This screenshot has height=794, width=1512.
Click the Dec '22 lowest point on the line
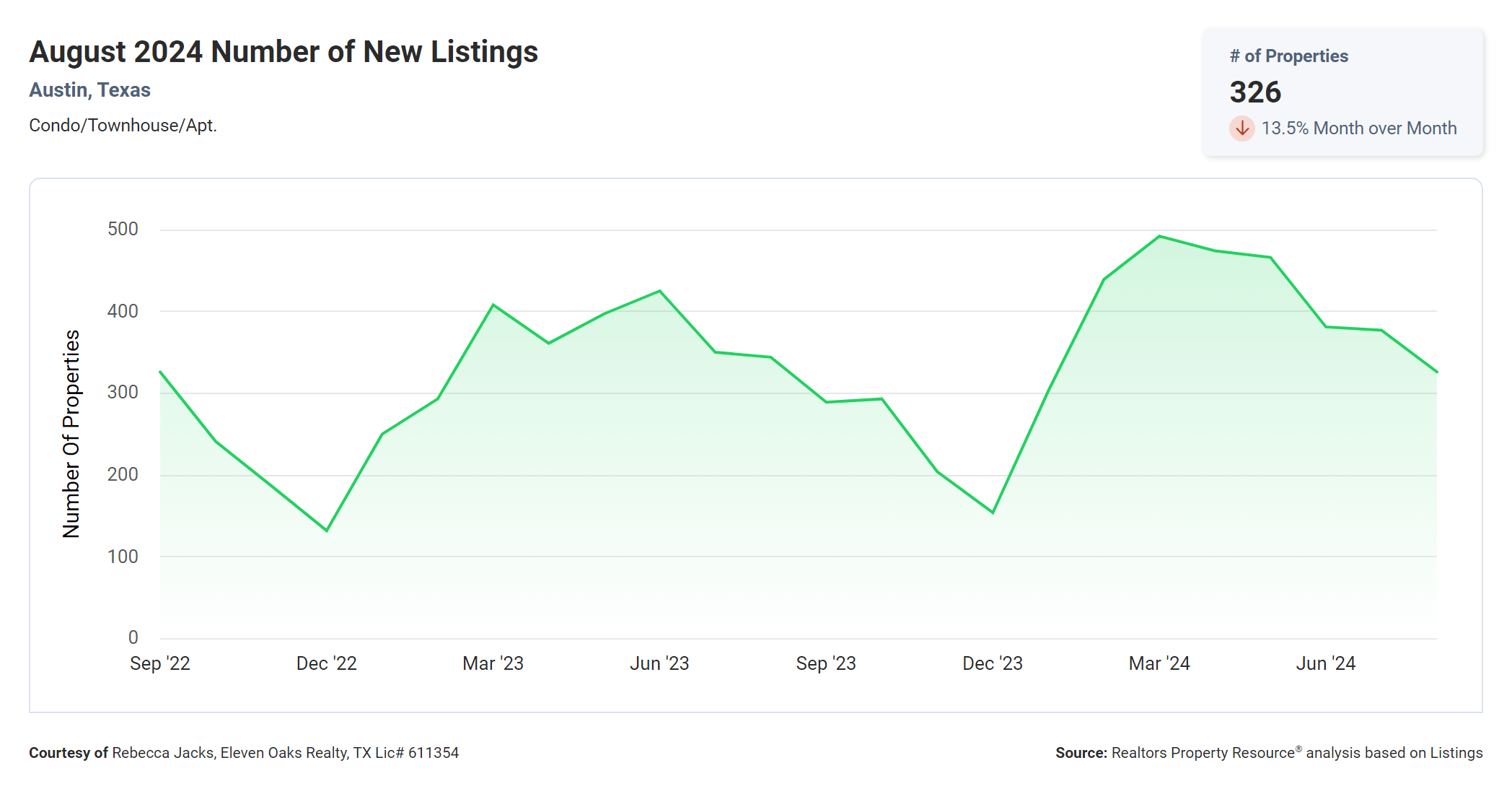click(x=327, y=531)
